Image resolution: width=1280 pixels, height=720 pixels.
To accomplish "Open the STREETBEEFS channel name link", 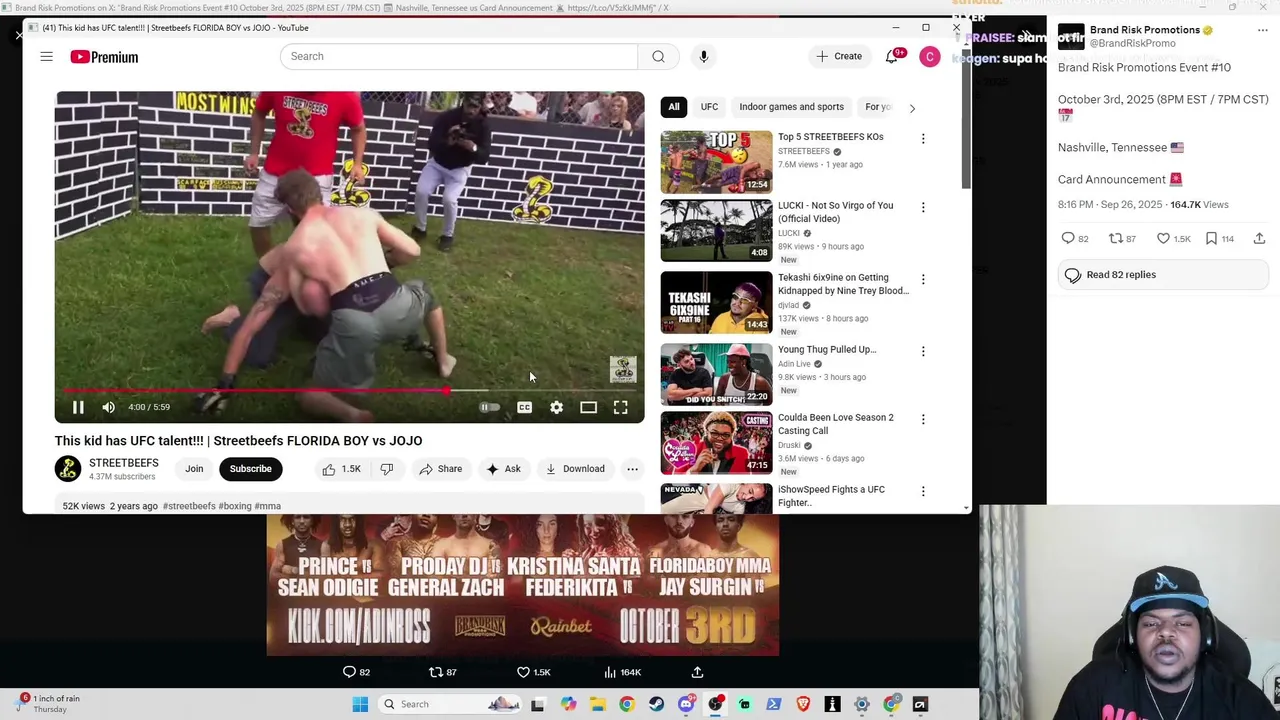I will coord(124,463).
